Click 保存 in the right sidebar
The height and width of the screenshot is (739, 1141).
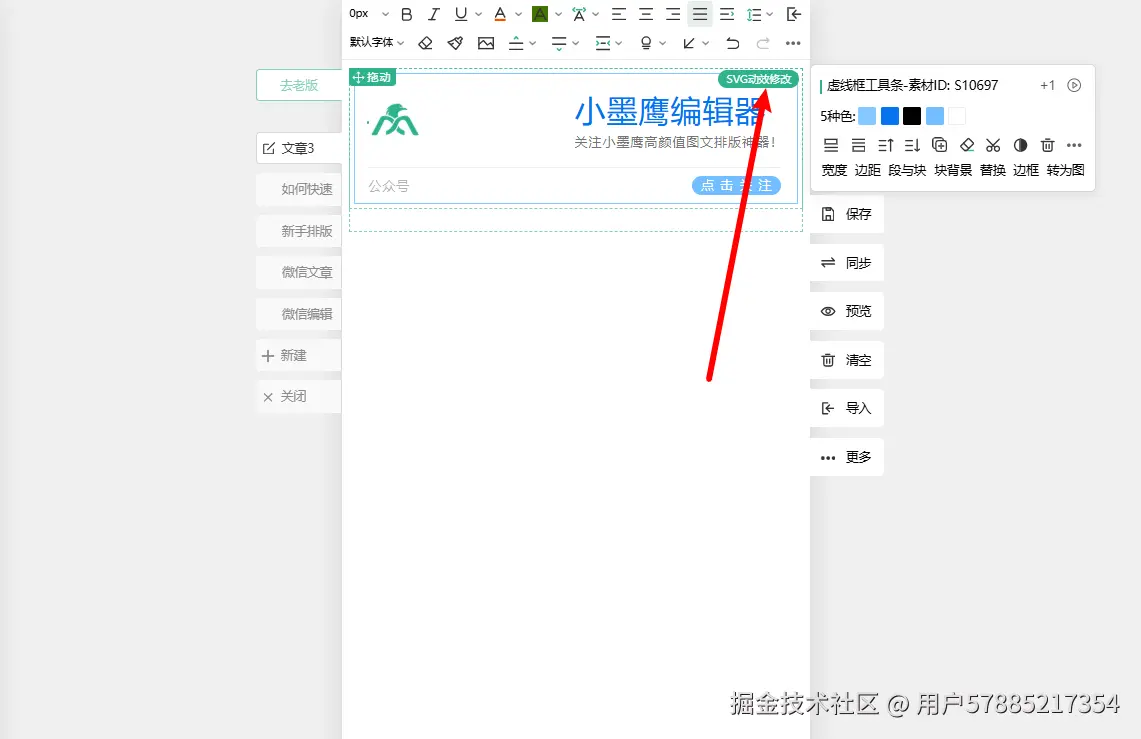847,214
